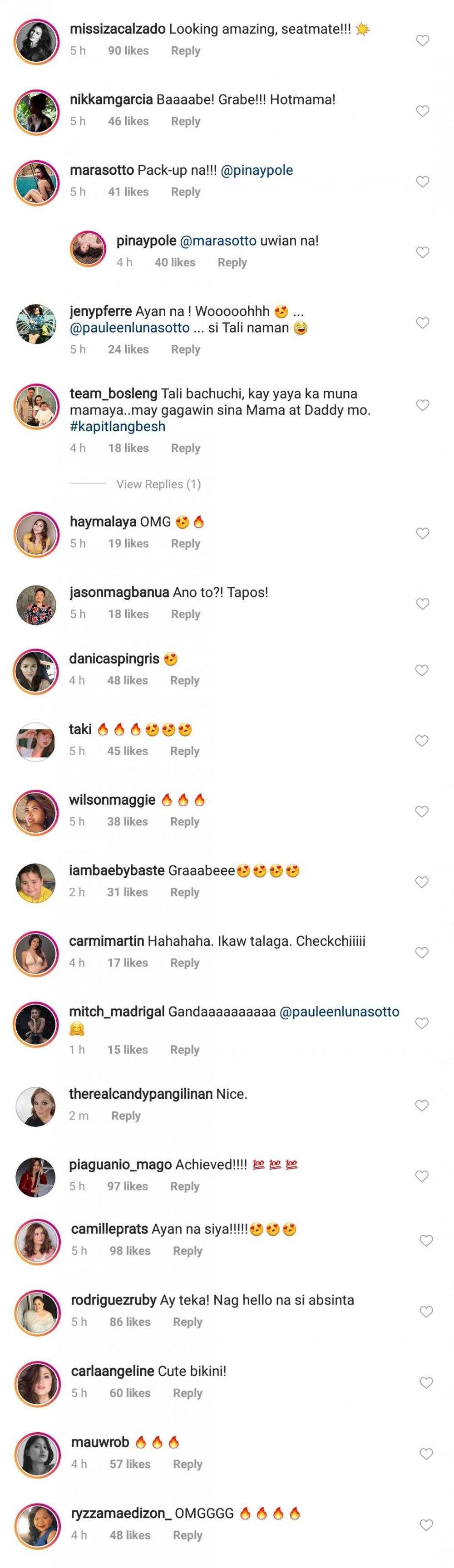This screenshot has width=454, height=1568.
Task: Tap heart next to carmimartin's comment
Action: click(422, 953)
